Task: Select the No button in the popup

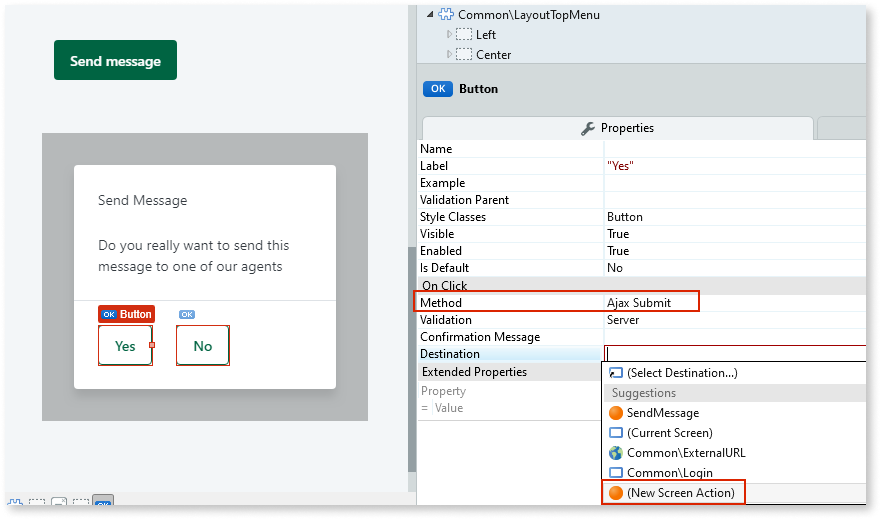Action: point(203,346)
